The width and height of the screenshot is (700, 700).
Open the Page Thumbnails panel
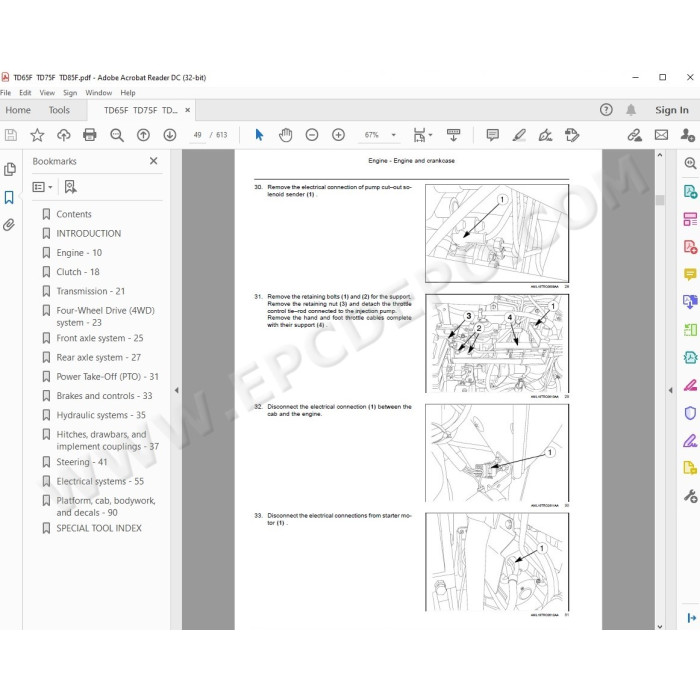pos(9,169)
